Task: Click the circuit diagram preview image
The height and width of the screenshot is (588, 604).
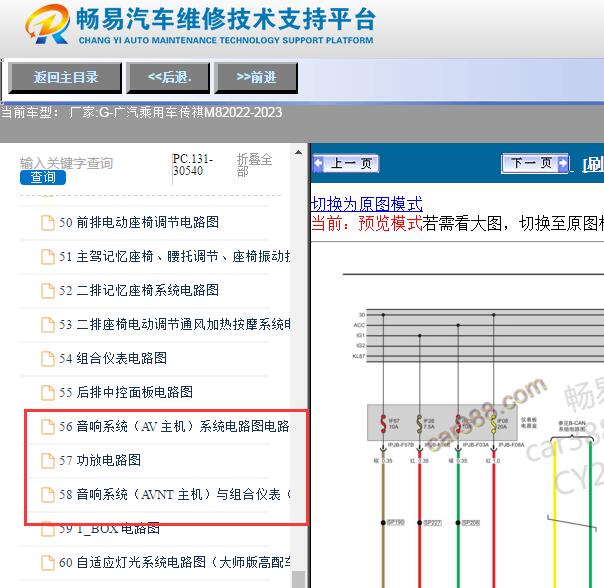Action: point(473,428)
